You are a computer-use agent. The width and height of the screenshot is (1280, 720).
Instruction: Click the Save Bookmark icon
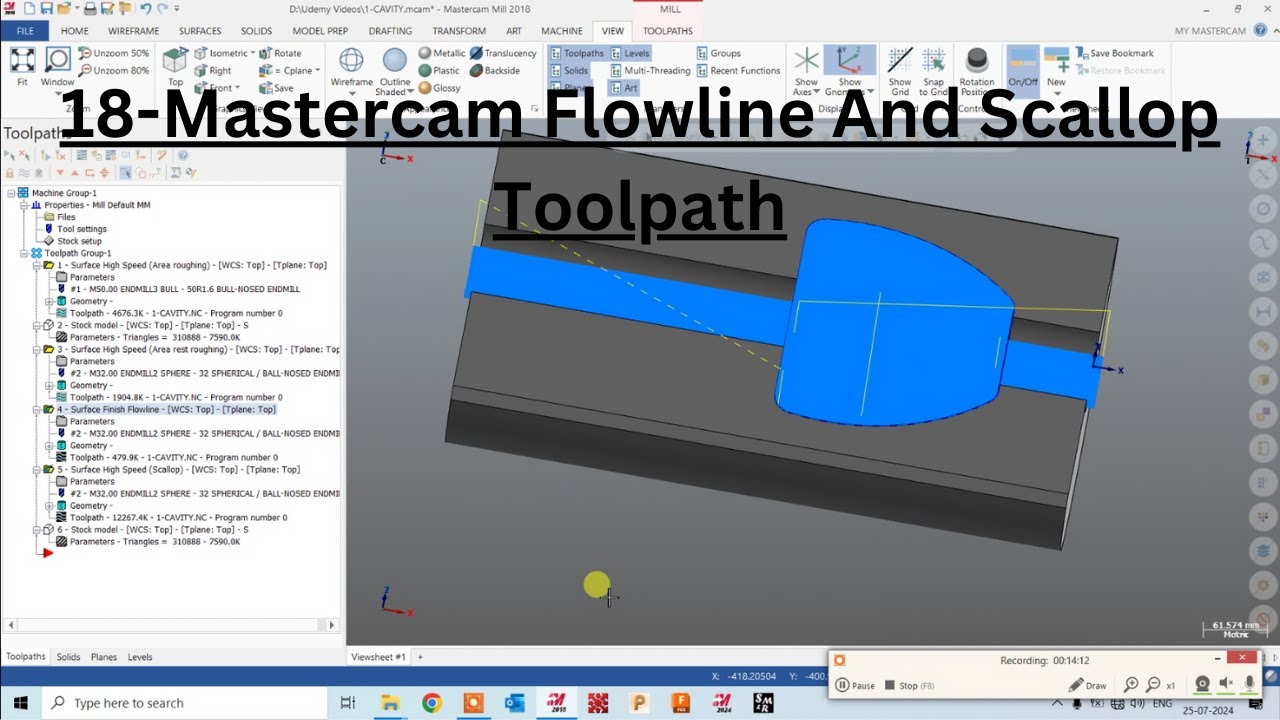(1115, 53)
